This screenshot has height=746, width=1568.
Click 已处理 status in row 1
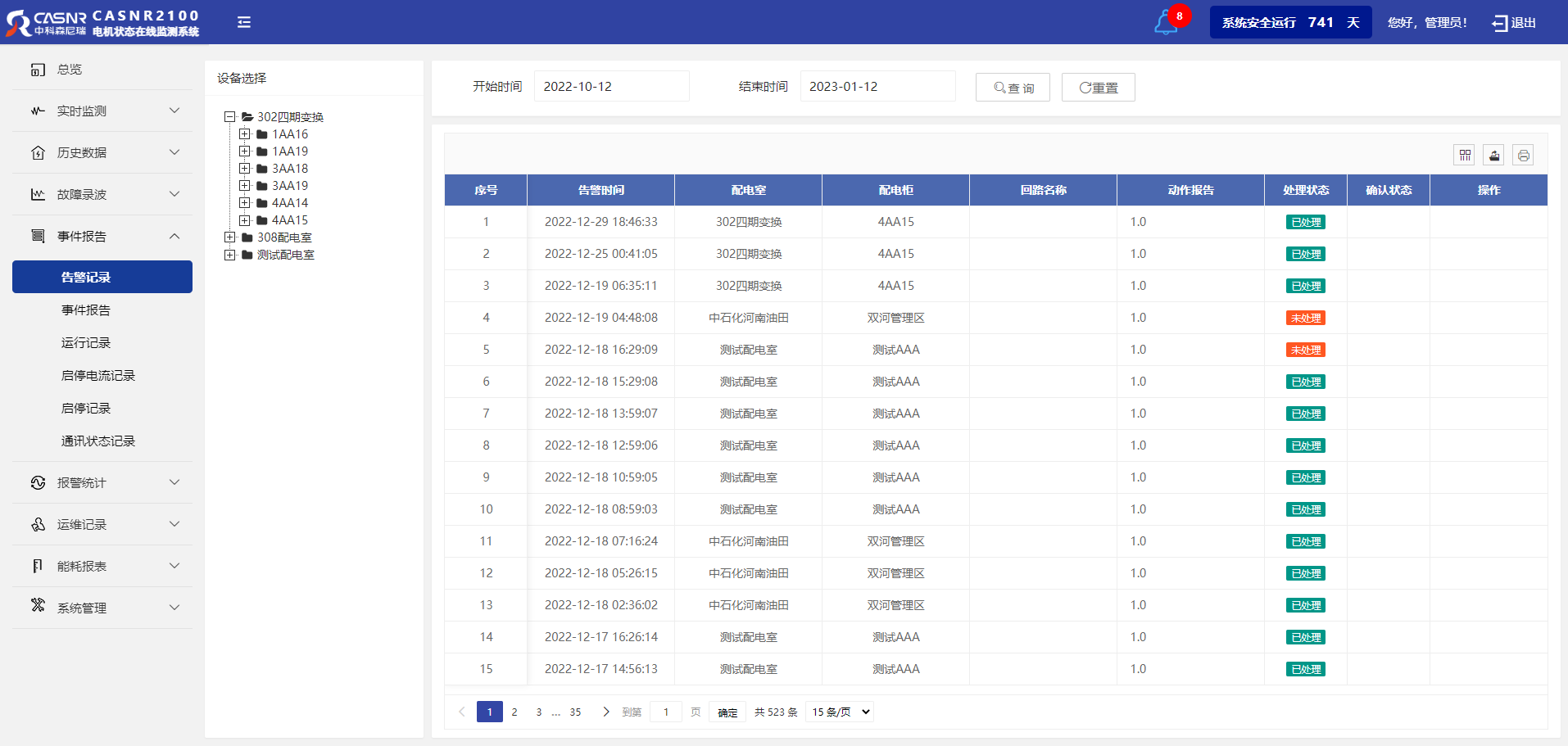1306,222
